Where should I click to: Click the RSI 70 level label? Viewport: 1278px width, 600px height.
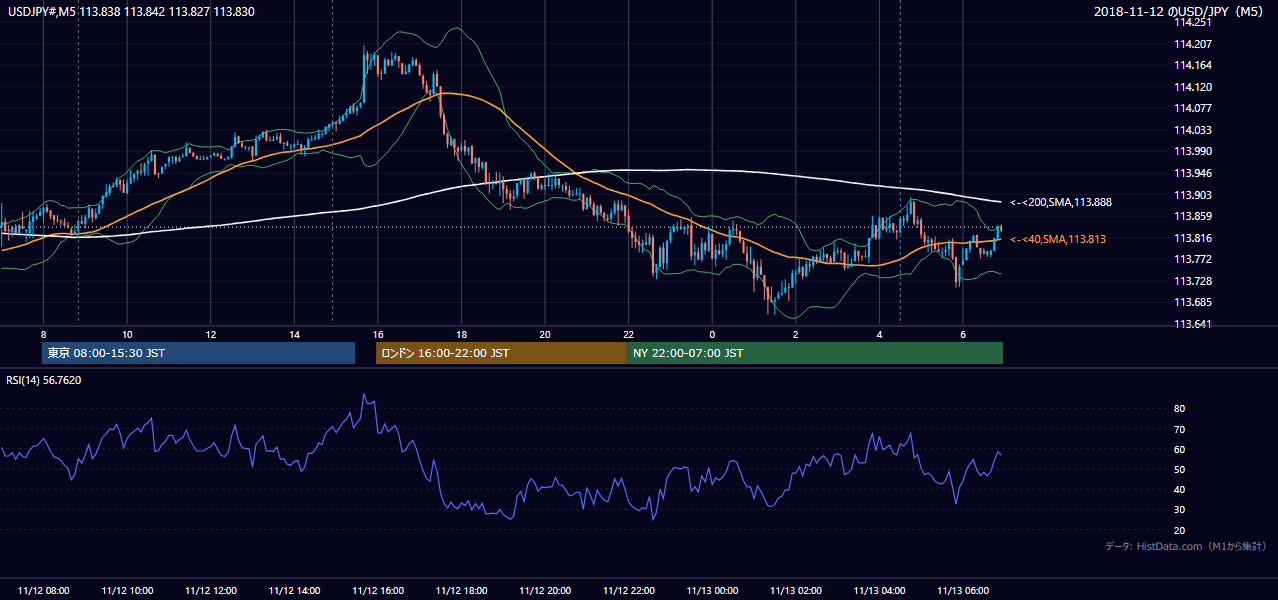coord(1179,429)
